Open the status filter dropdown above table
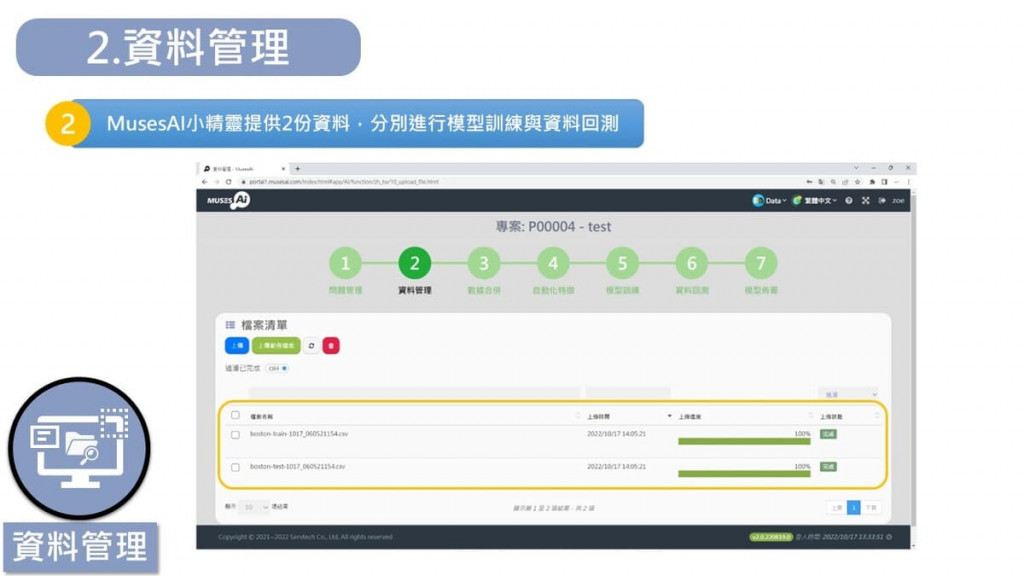The width and height of the screenshot is (1024, 576). [x=848, y=394]
